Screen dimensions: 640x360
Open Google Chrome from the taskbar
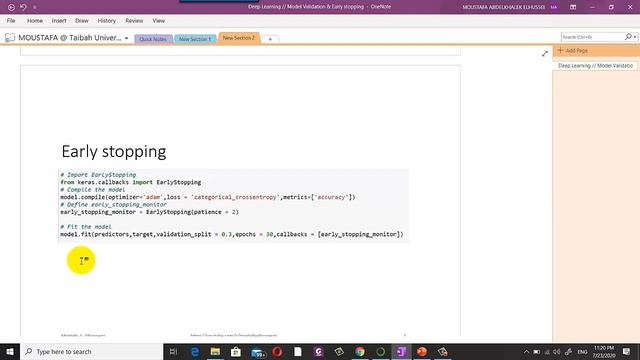click(x=360, y=351)
